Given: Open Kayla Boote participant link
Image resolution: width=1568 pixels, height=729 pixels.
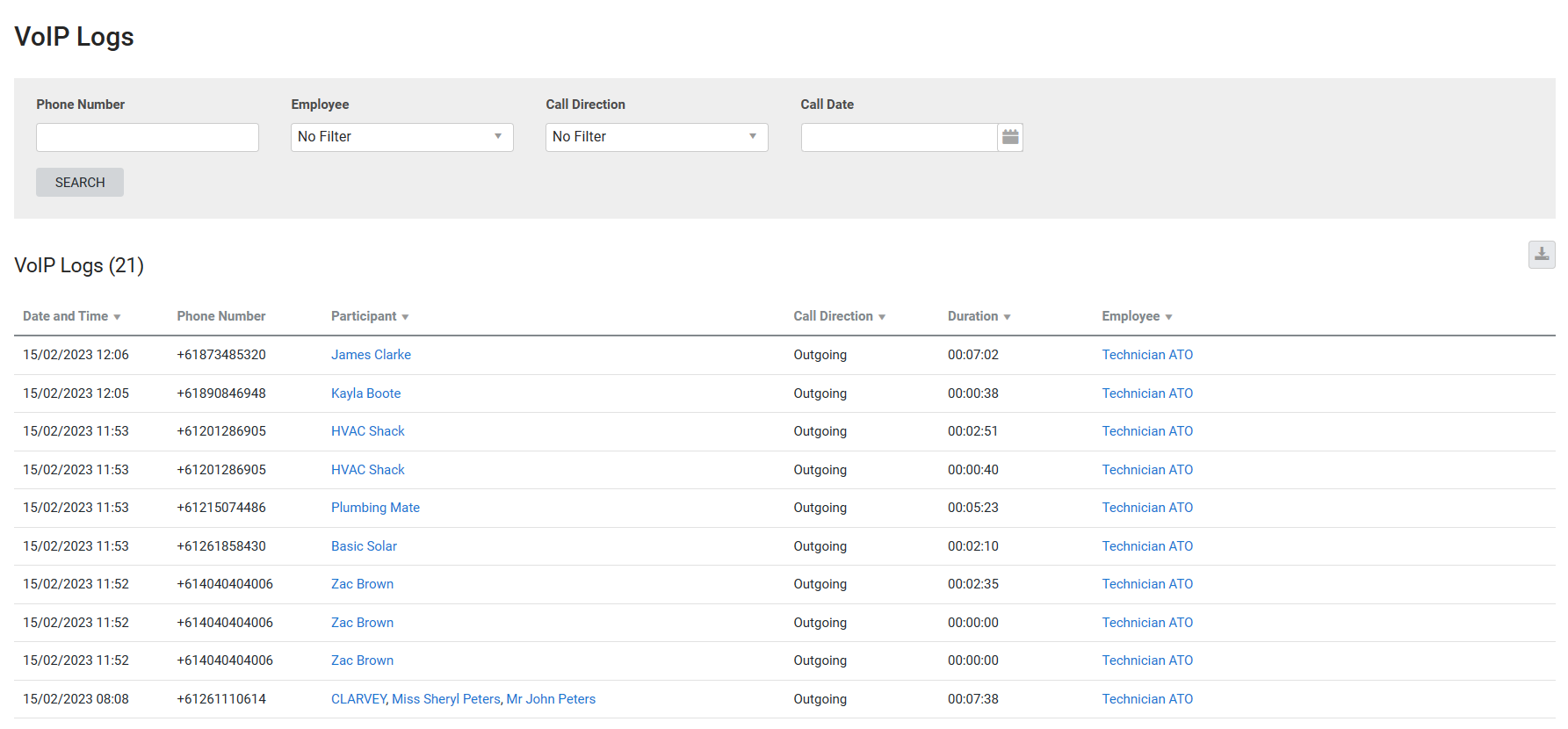Looking at the screenshot, I should pos(365,393).
